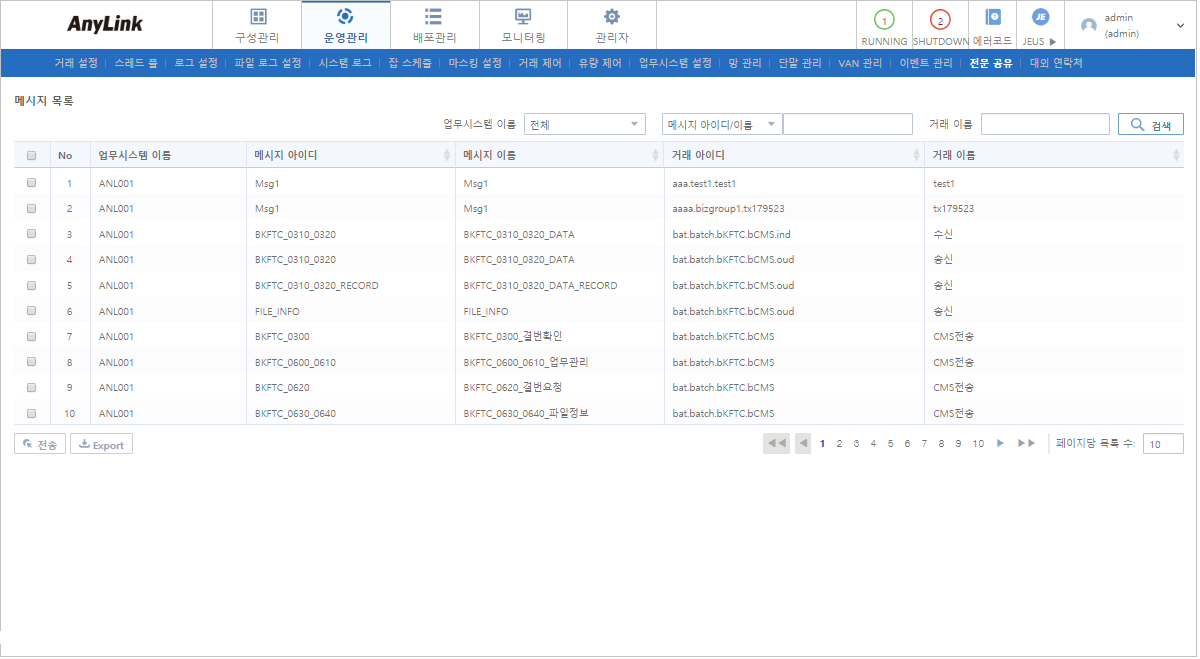Click the 거래 이름 input field

(x=1045, y=124)
